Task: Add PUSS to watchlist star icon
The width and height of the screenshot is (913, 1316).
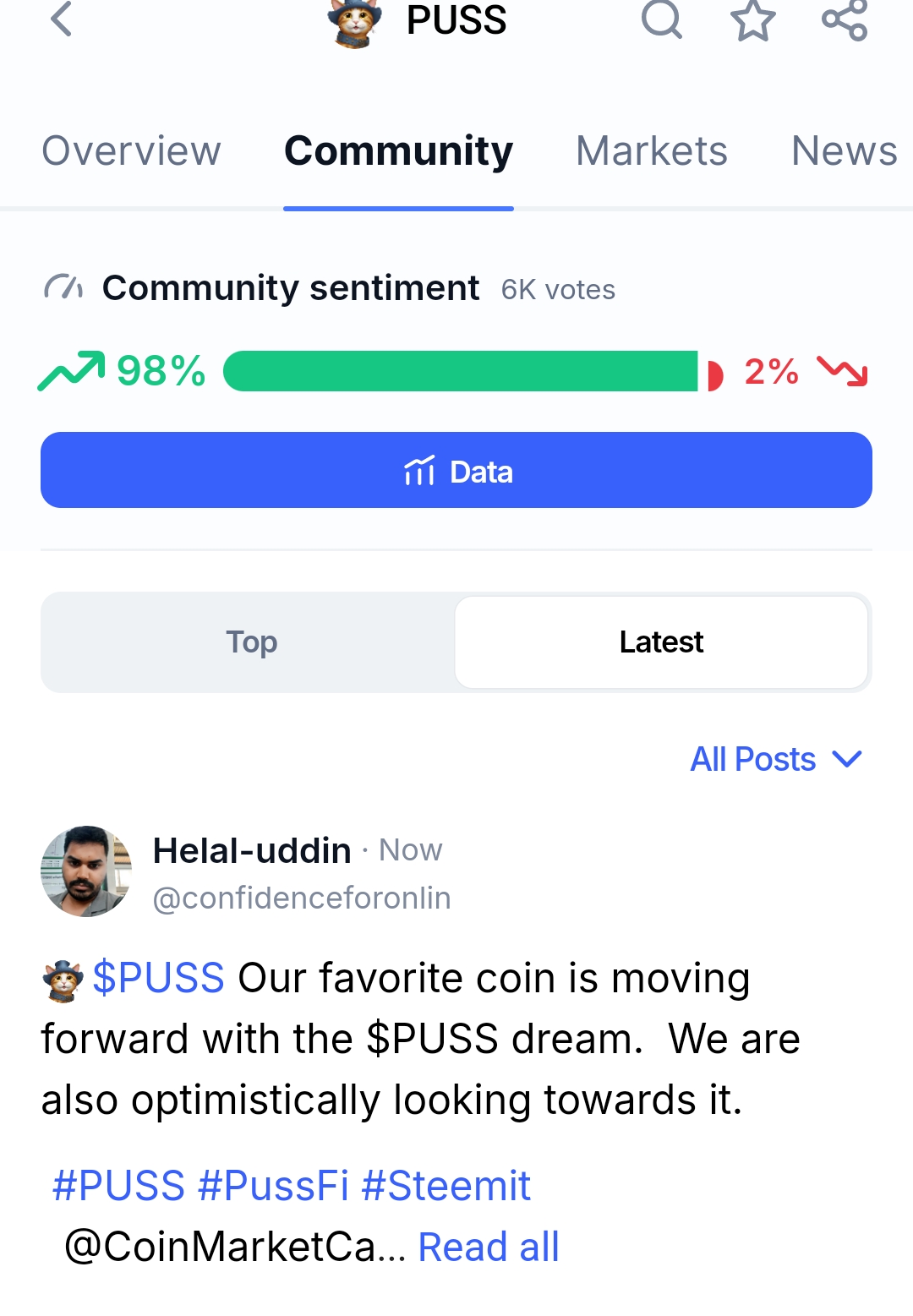Action: (752, 20)
